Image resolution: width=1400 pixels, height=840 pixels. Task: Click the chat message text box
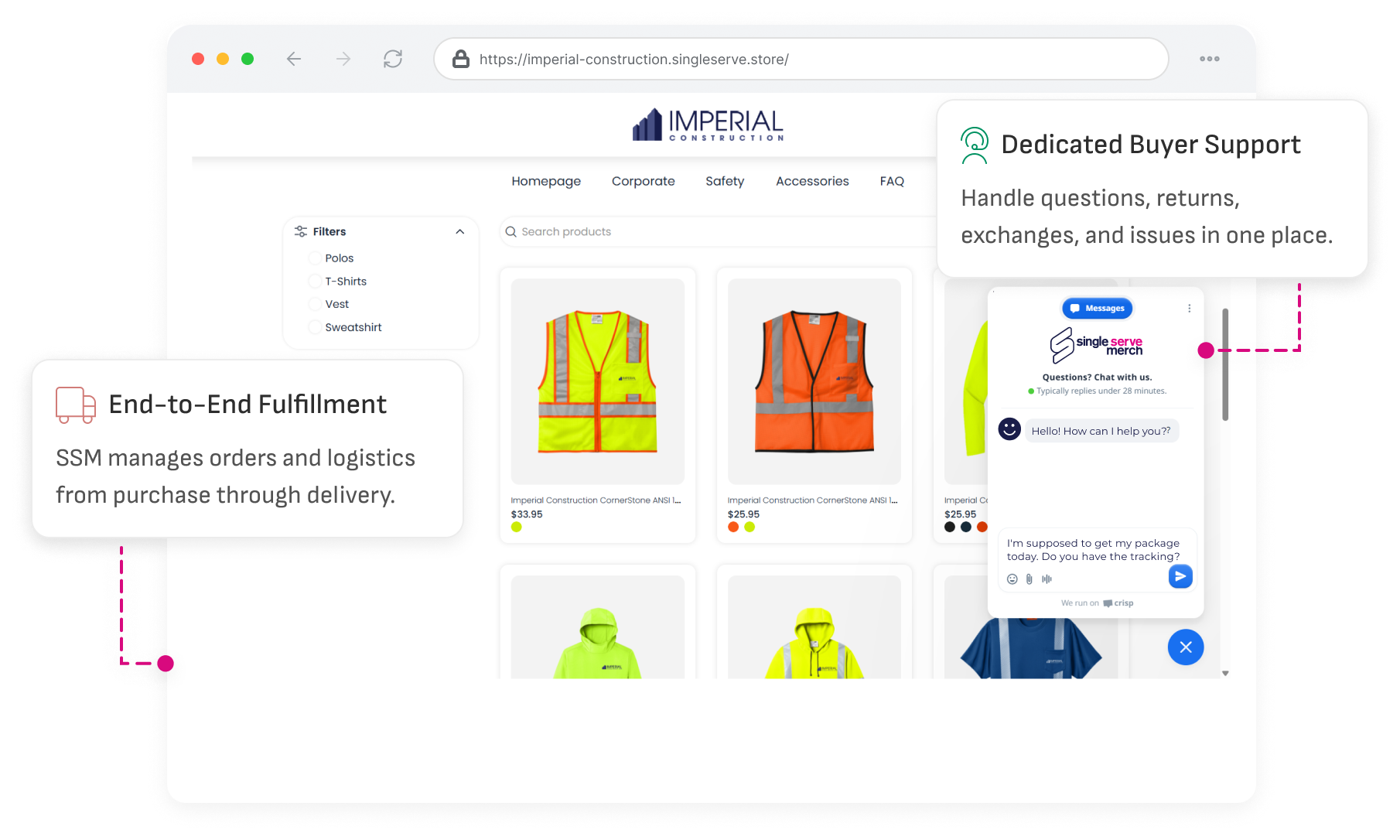point(1097,550)
